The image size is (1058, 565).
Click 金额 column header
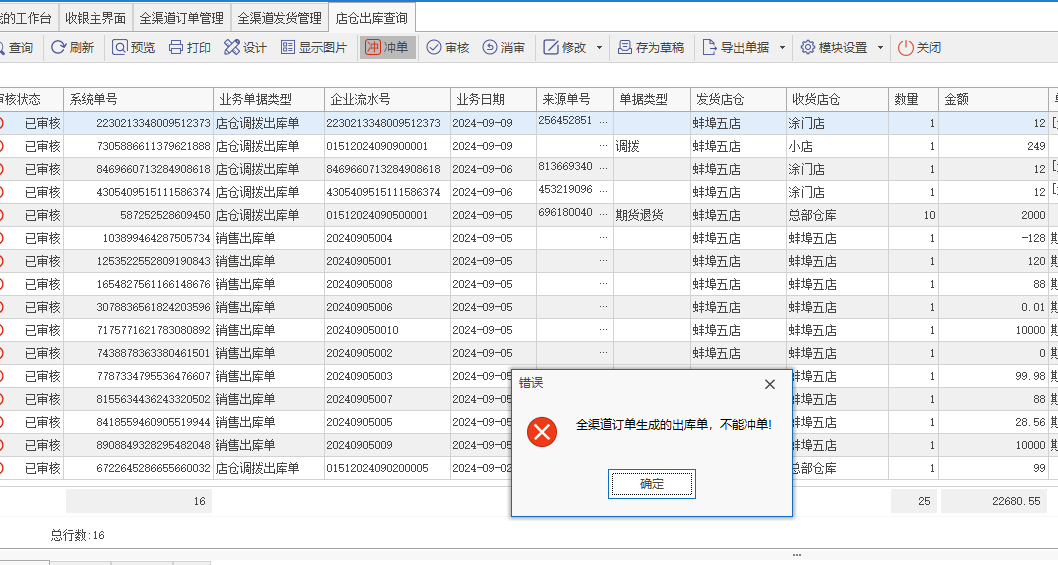993,99
